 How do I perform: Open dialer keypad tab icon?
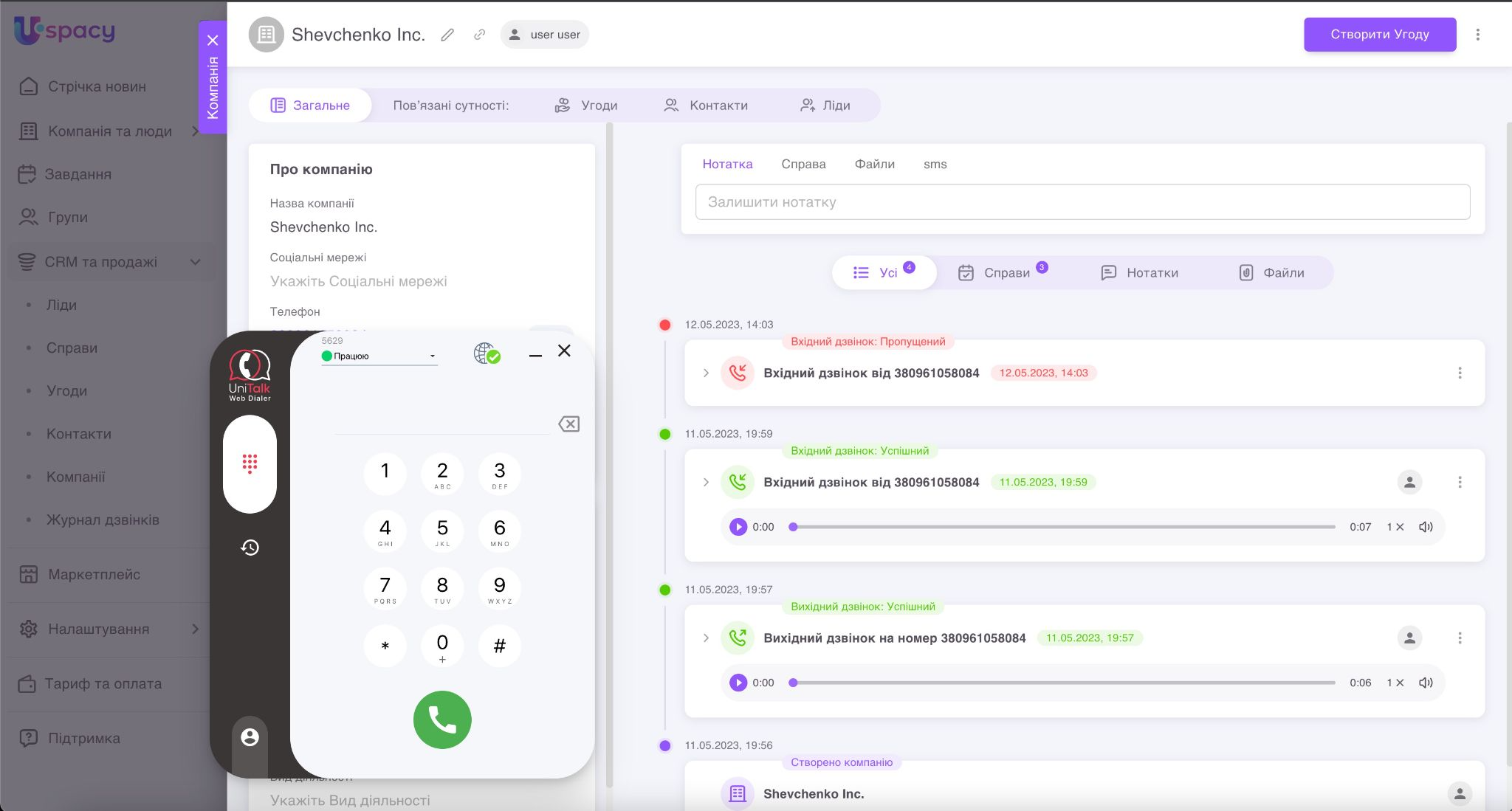(x=250, y=463)
